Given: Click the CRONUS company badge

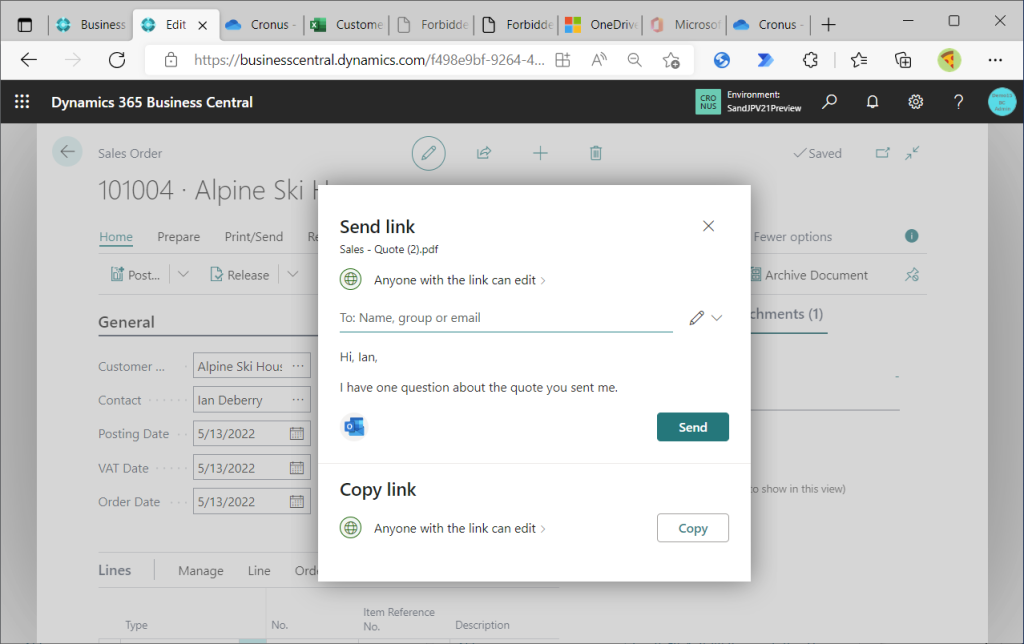Looking at the screenshot, I should (708, 102).
